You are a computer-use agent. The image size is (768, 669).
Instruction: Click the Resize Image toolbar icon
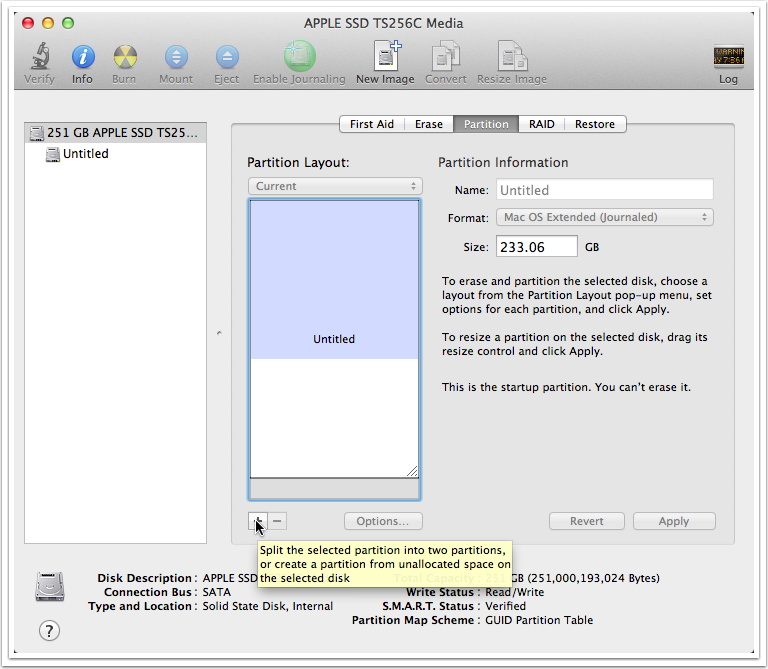coord(512,56)
